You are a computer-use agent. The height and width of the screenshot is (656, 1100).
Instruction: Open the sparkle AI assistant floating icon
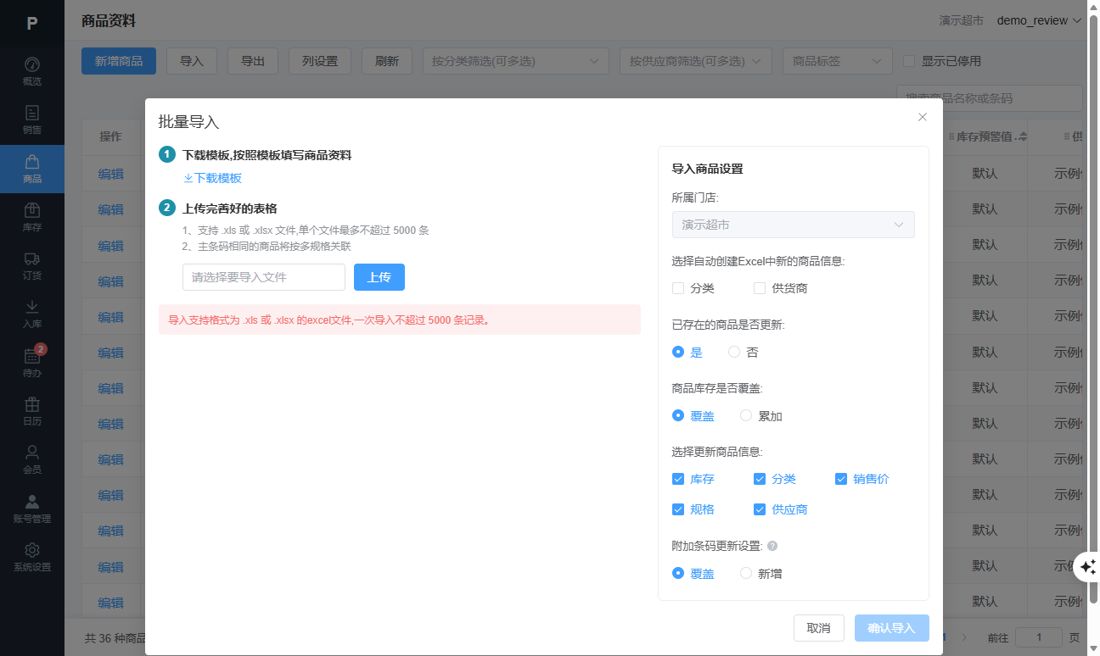[1087, 567]
